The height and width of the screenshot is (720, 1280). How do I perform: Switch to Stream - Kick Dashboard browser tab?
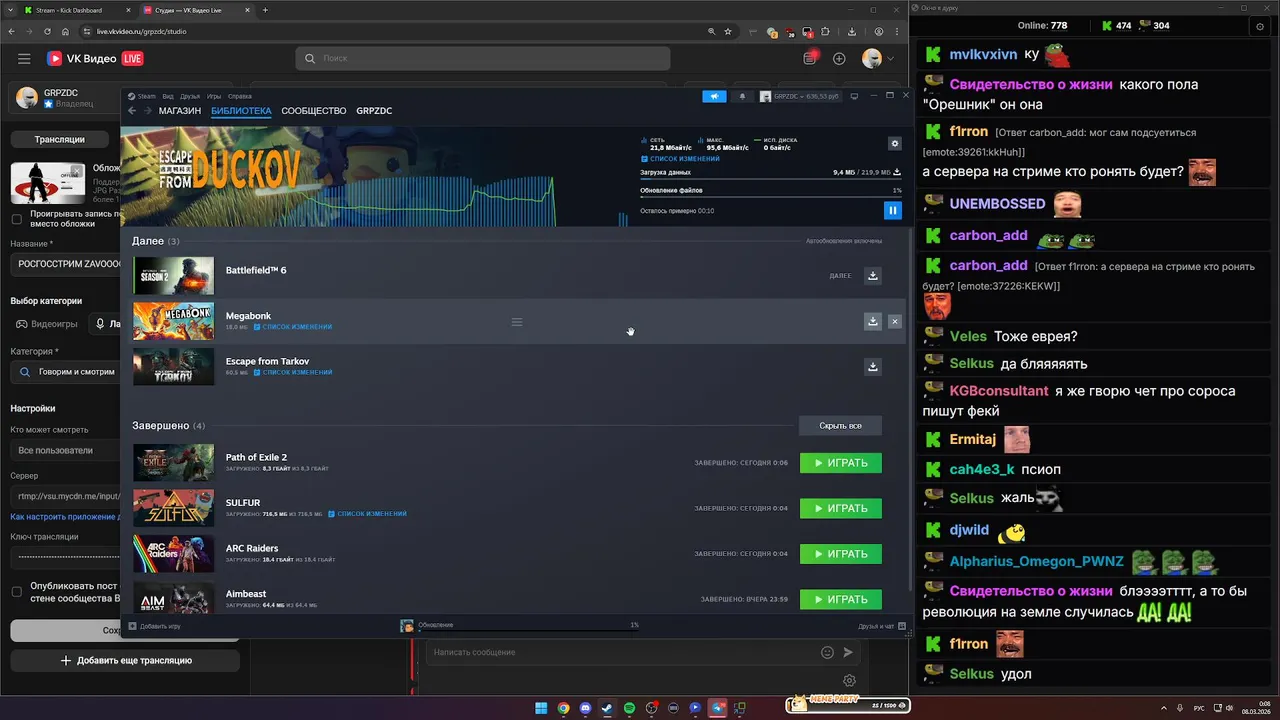[78, 10]
